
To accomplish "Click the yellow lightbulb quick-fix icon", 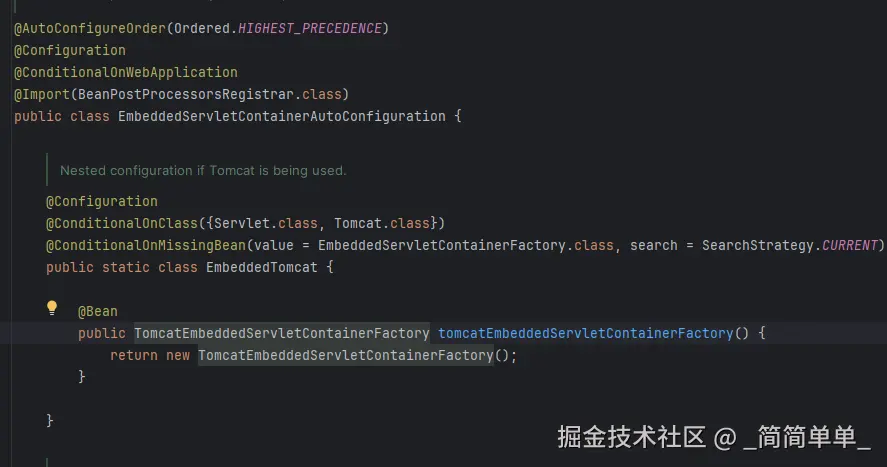I will tap(53, 308).
